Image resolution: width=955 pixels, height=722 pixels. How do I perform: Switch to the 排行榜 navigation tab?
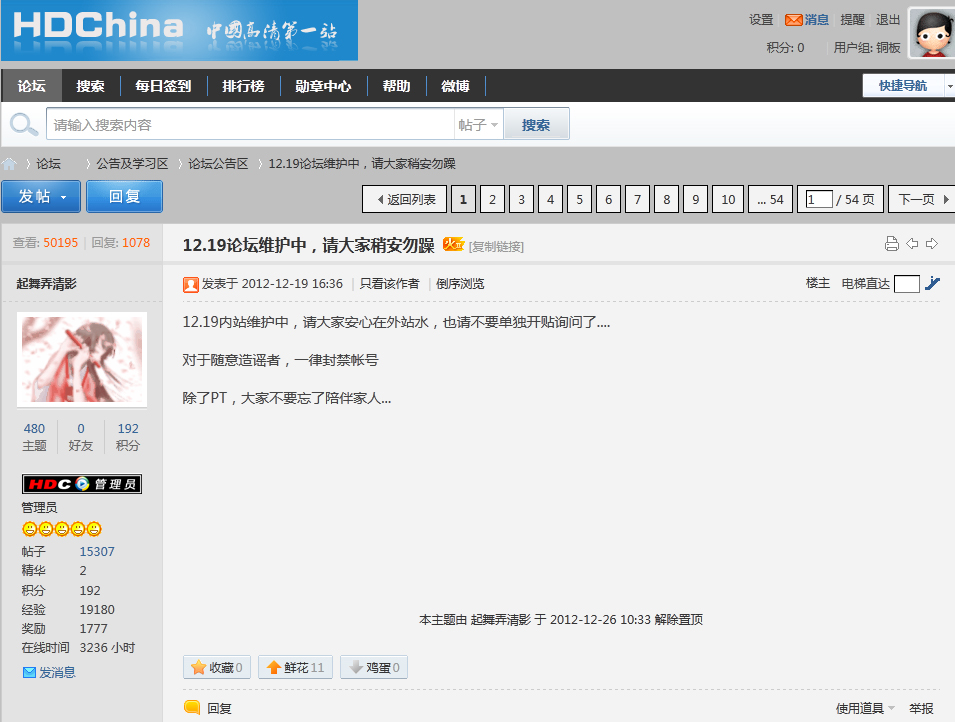click(x=244, y=85)
